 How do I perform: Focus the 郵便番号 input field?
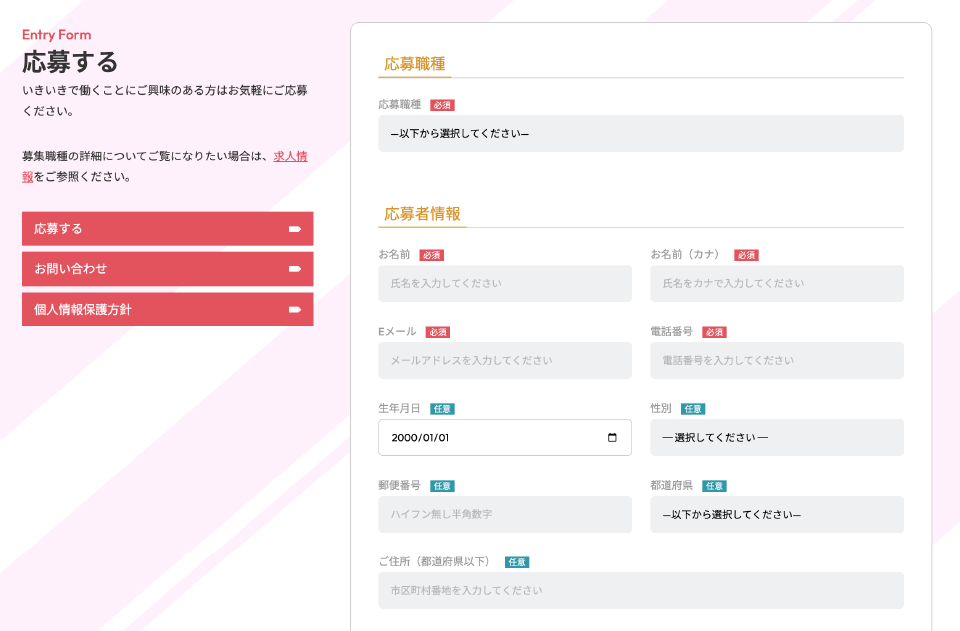[x=504, y=515]
